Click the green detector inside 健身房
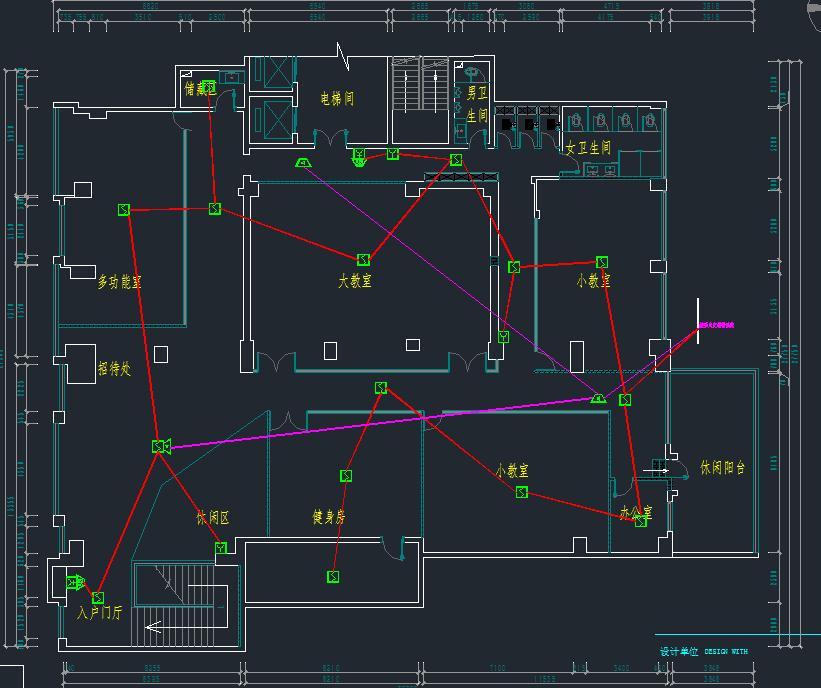 pyautogui.click(x=346, y=476)
